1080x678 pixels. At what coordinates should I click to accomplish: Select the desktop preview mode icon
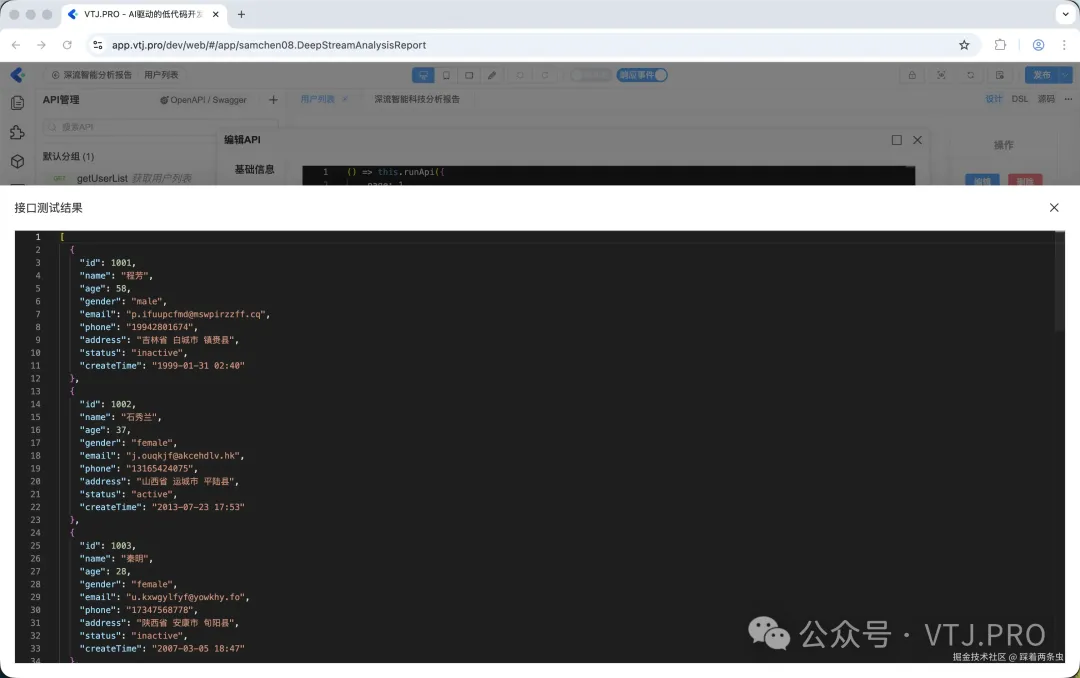coord(423,75)
